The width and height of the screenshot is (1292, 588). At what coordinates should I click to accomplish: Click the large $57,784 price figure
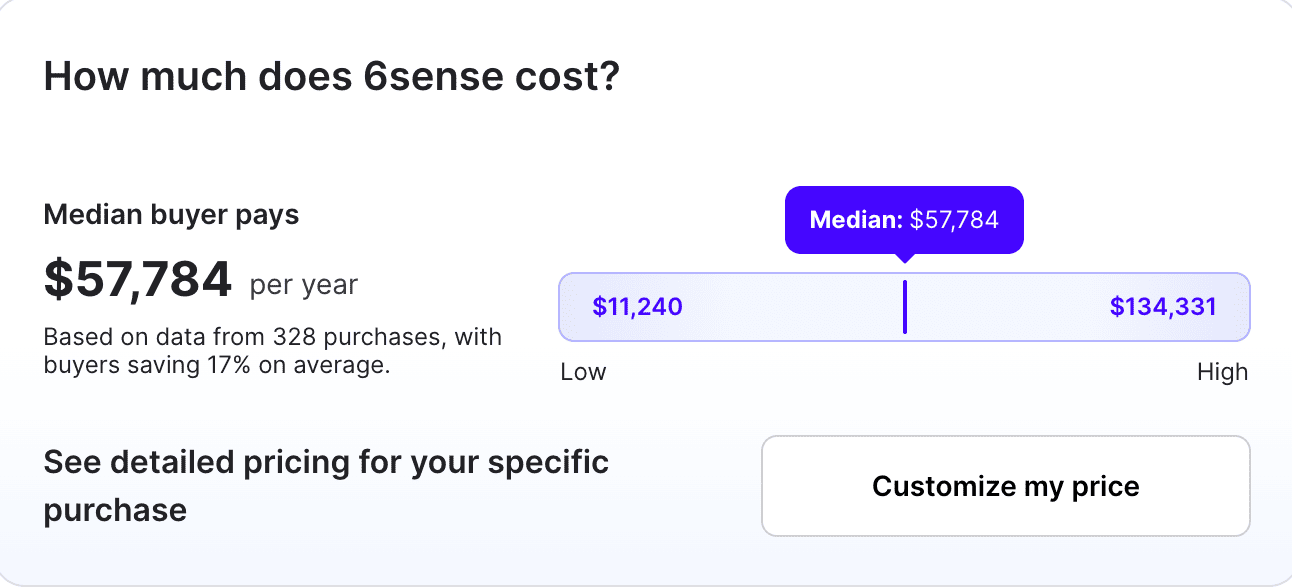(138, 280)
